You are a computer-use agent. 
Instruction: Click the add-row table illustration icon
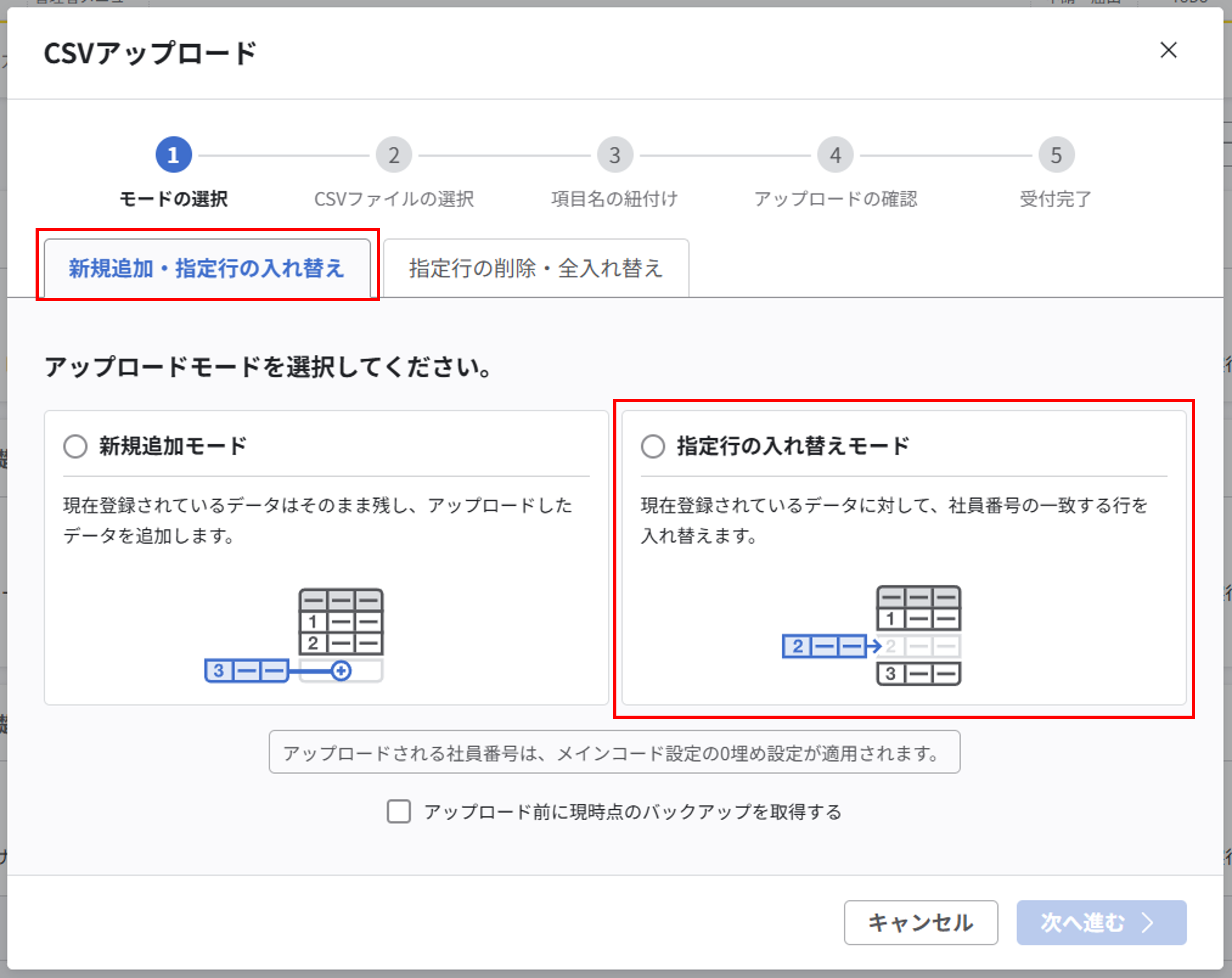294,636
